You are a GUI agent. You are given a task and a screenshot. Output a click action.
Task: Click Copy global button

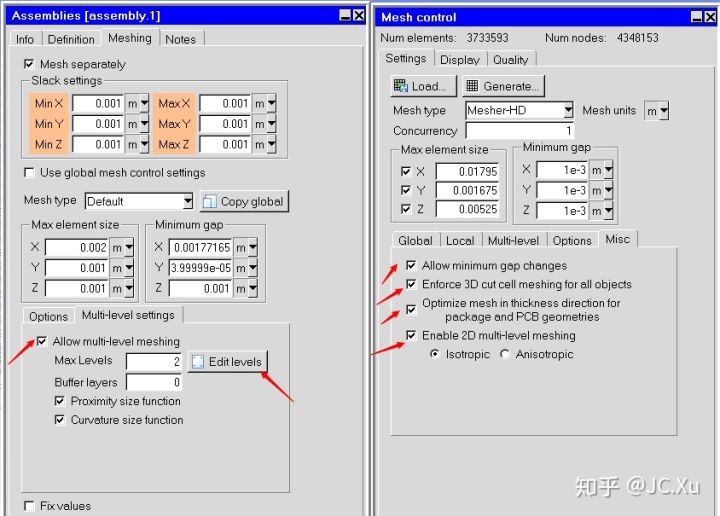244,202
